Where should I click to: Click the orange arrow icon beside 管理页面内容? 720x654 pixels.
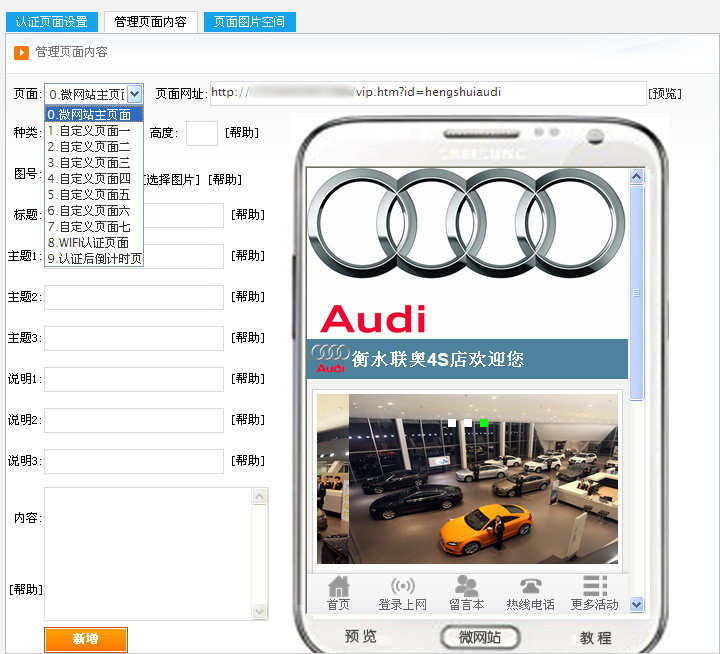coord(21,53)
